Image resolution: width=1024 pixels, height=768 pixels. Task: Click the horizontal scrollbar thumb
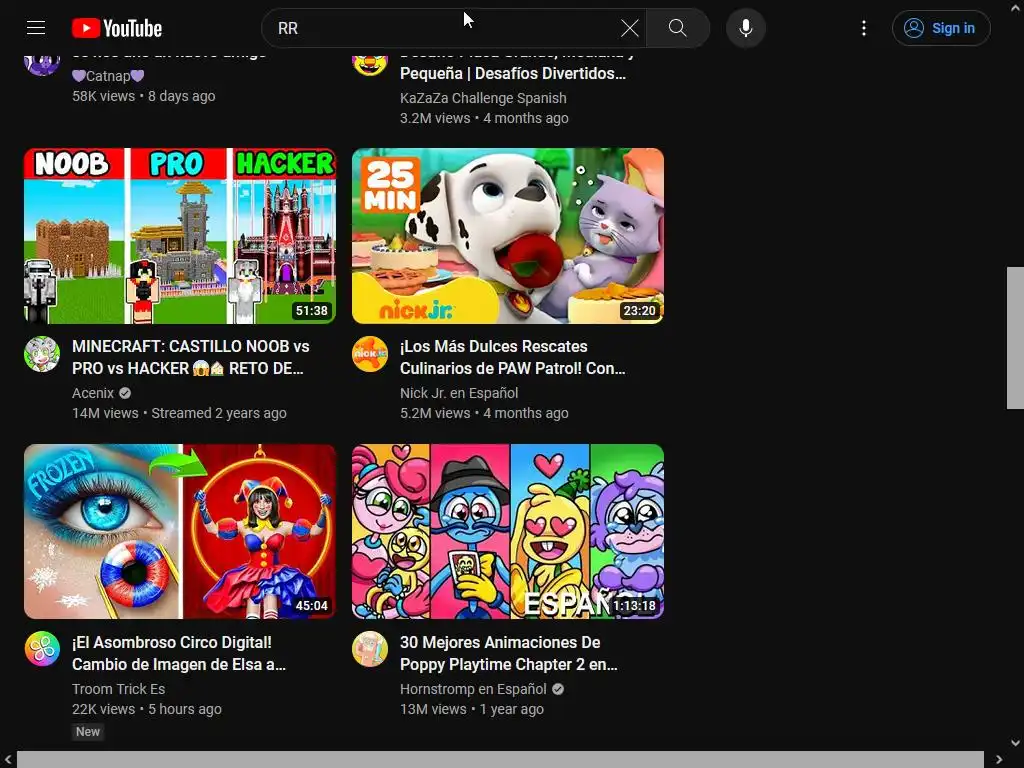(500, 760)
